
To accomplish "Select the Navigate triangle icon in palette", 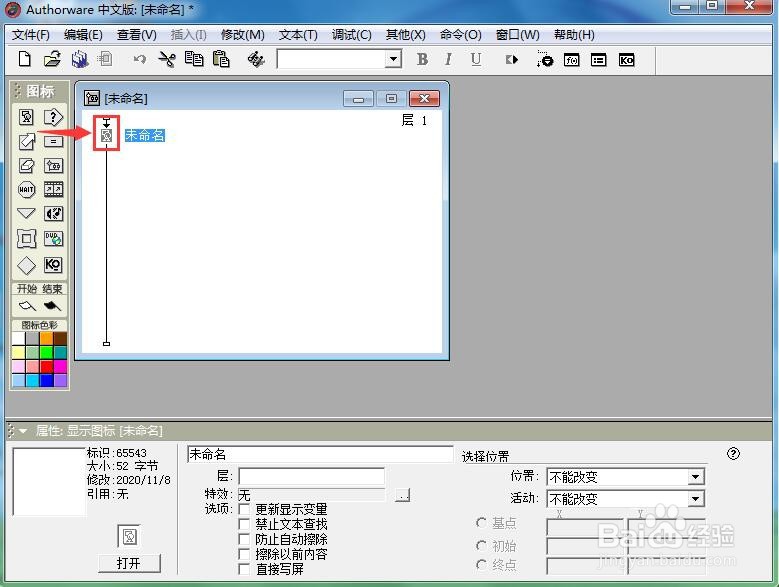I will point(26,213).
